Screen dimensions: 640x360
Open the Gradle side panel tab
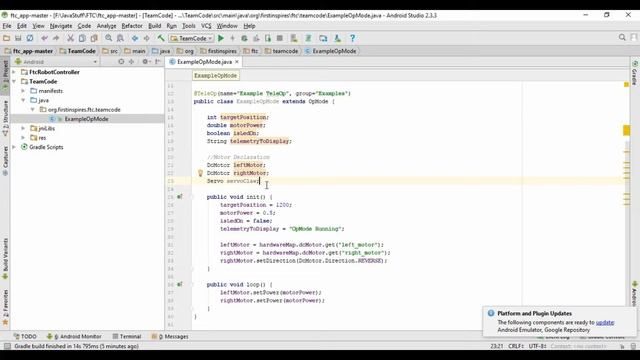[635, 73]
